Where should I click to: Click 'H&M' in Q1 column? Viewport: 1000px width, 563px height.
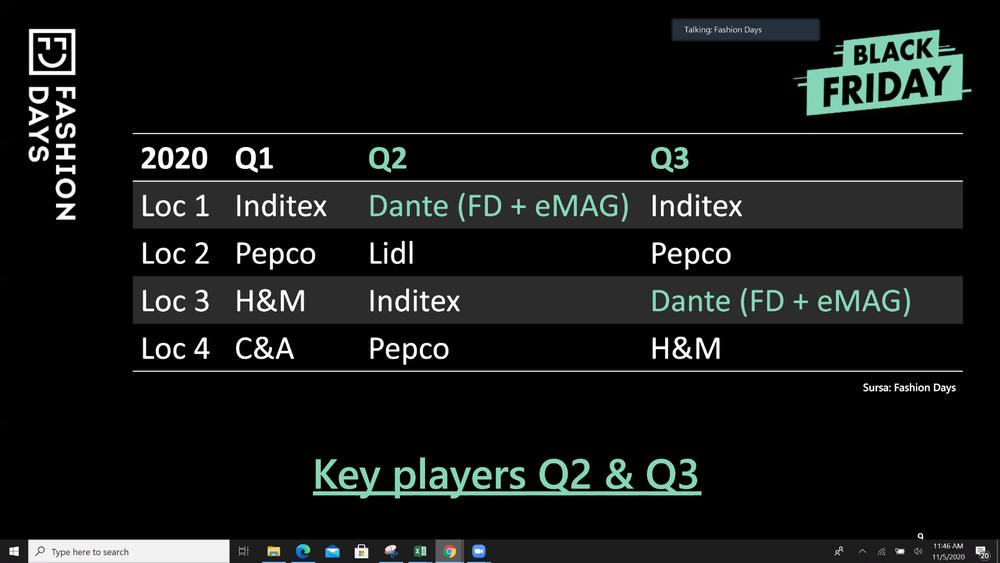click(270, 301)
